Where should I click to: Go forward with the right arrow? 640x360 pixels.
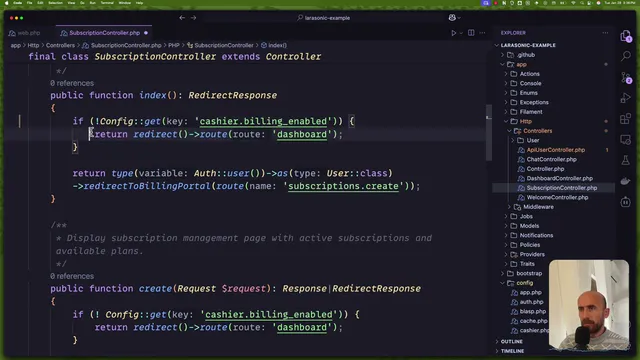tap(193, 18)
